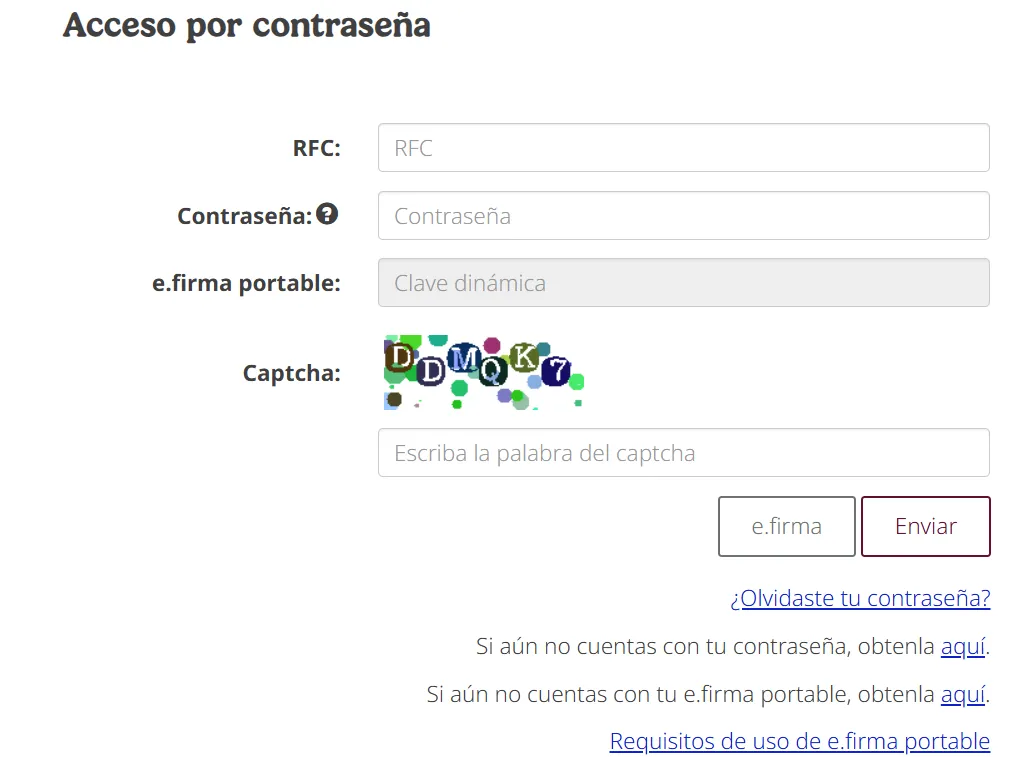Click the help icon beside Contraseña

coord(327,214)
